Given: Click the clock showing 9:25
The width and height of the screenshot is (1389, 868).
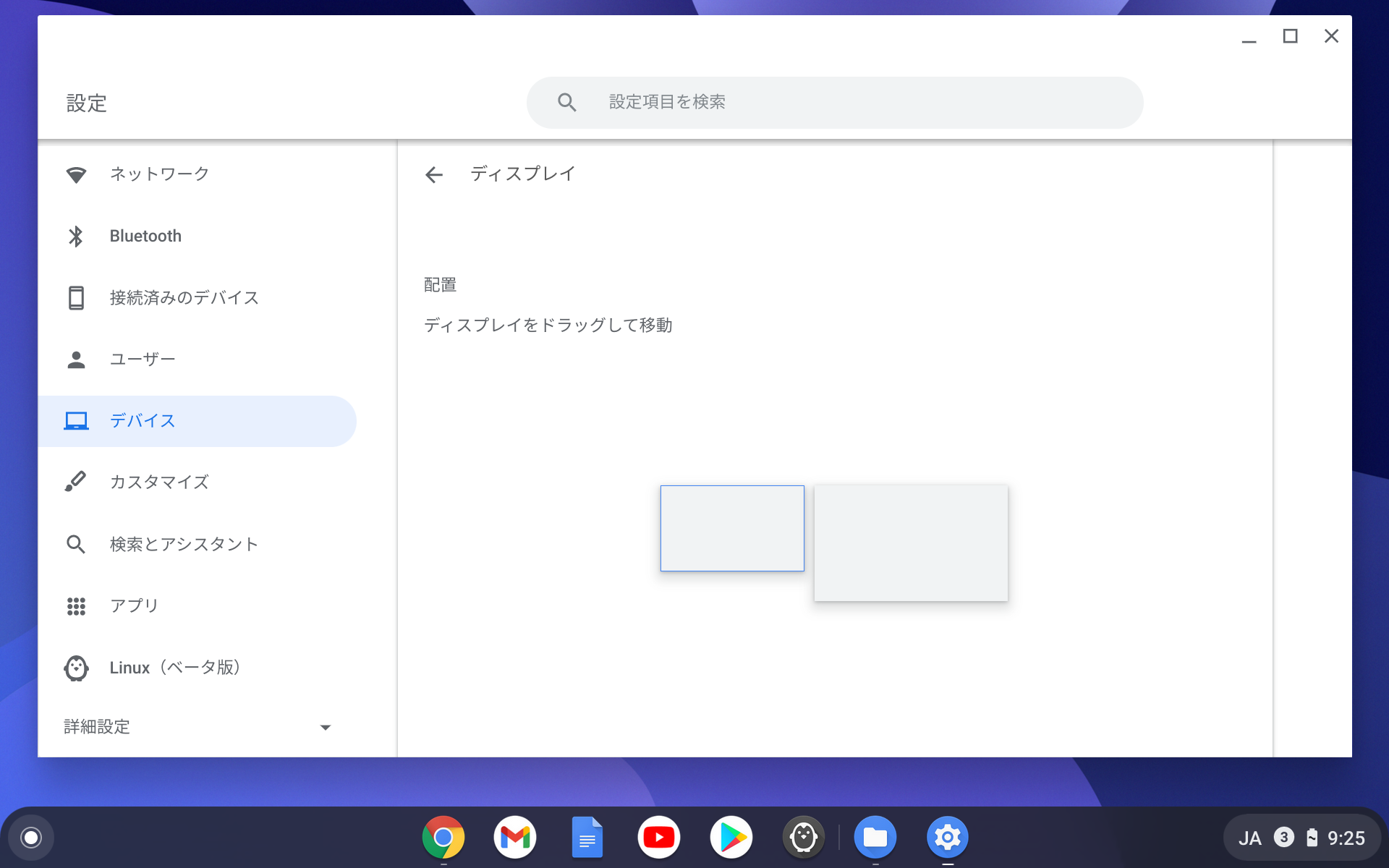Looking at the screenshot, I should coord(1346,838).
